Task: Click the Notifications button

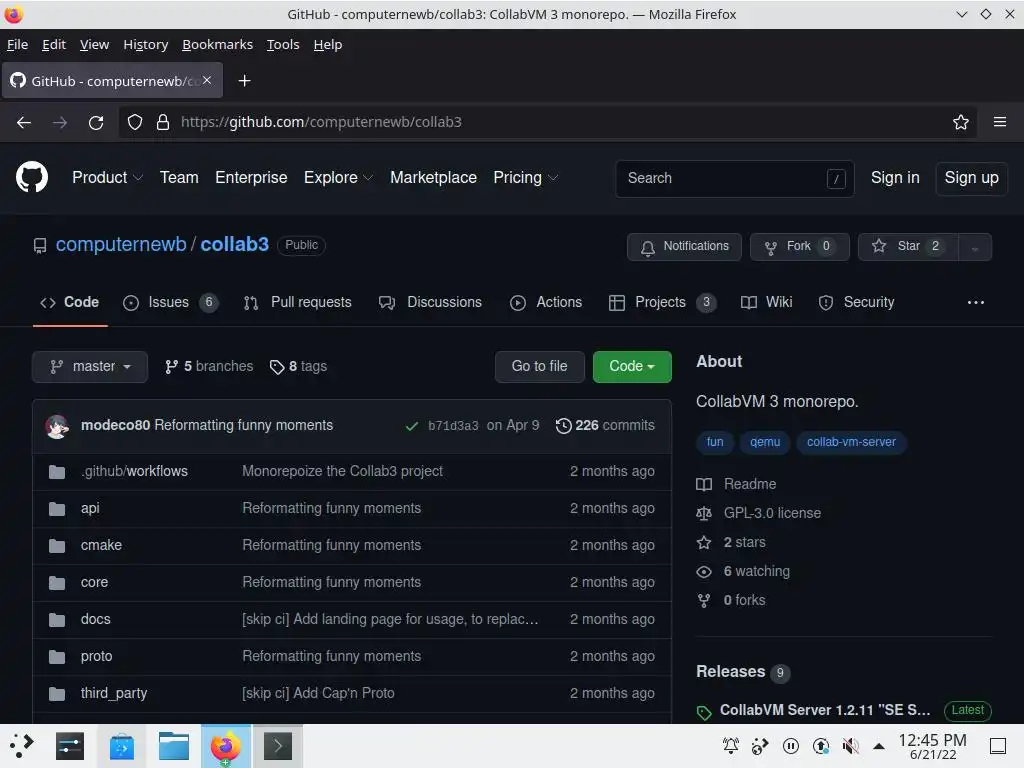Action: coord(684,247)
